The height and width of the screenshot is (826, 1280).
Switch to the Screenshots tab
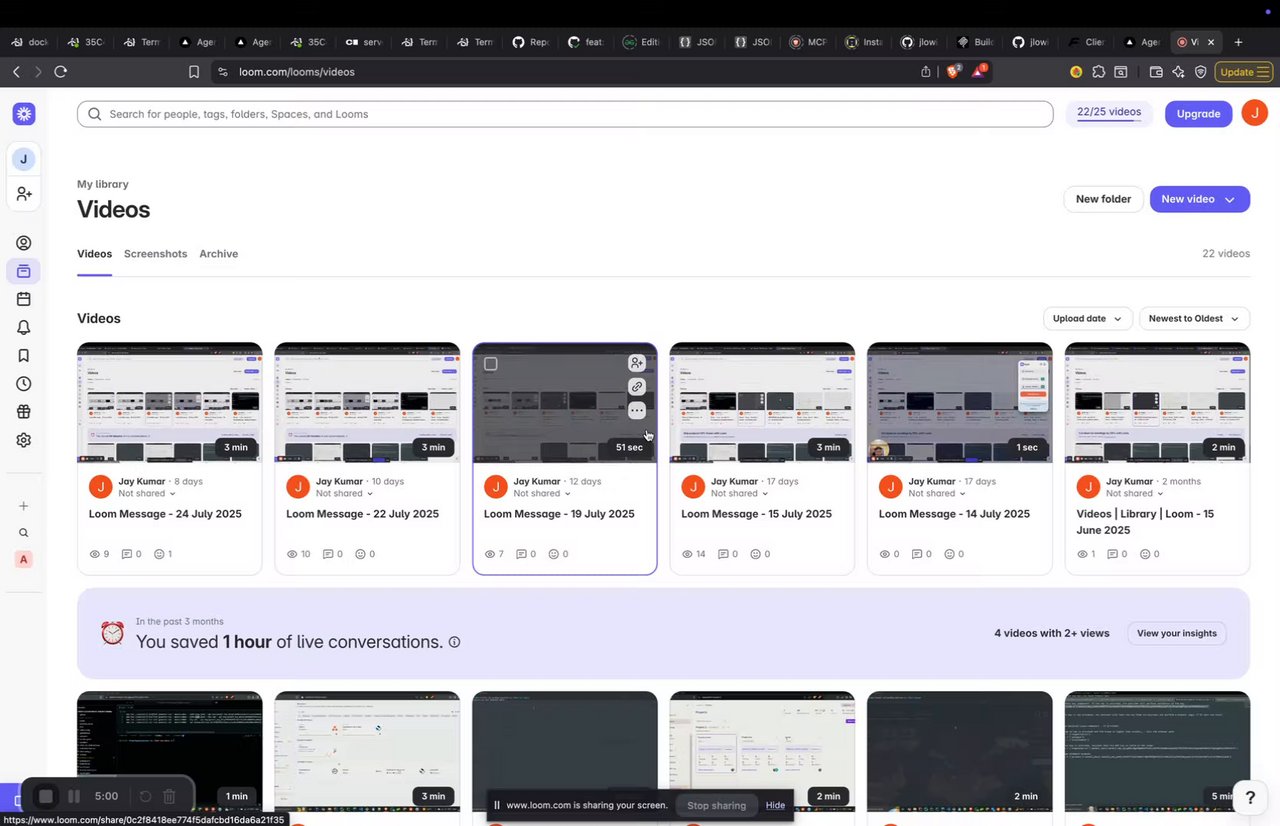click(155, 254)
